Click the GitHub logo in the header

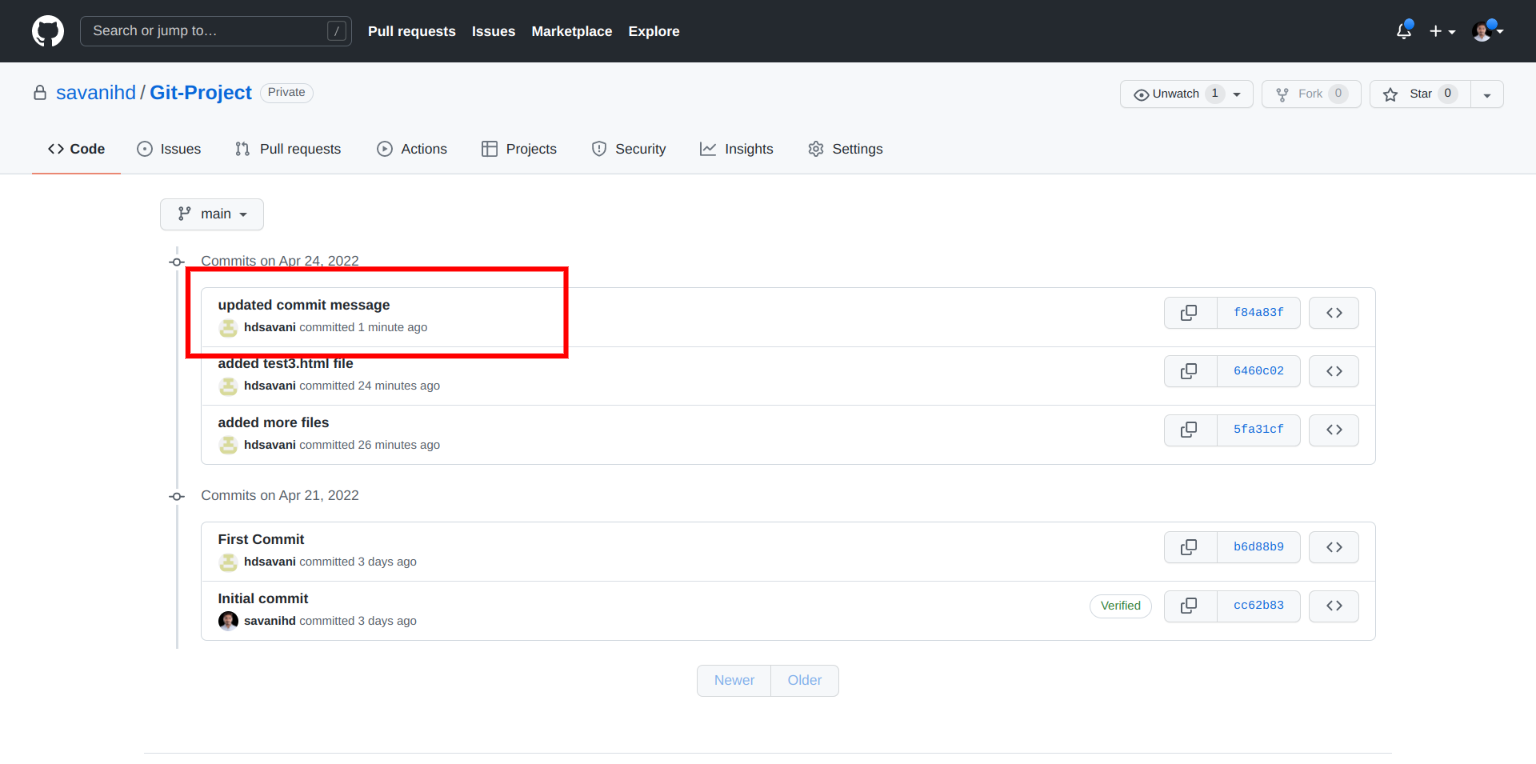pyautogui.click(x=47, y=31)
